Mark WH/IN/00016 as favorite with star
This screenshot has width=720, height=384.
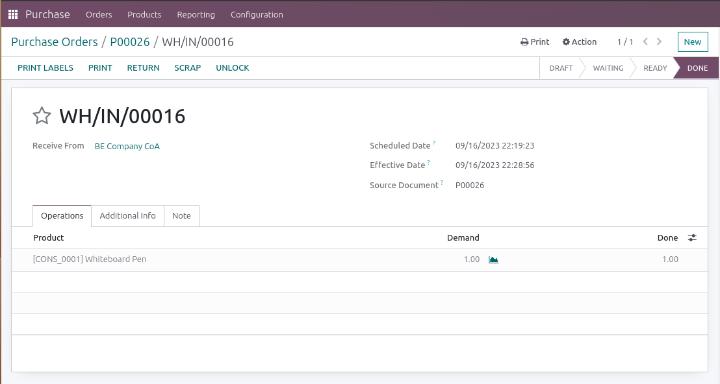pos(41,116)
